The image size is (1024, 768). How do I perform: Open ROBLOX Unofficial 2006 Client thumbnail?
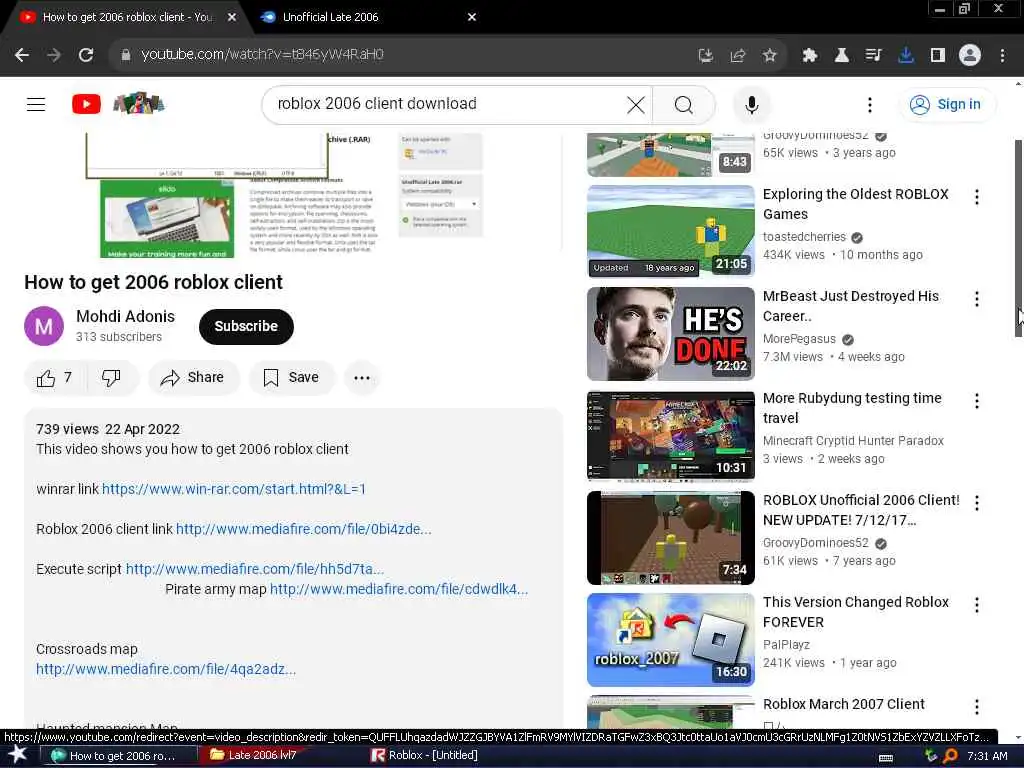pos(671,537)
